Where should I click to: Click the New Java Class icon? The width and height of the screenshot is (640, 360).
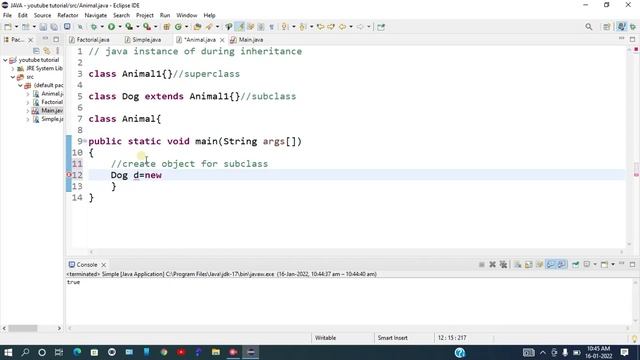point(178,27)
